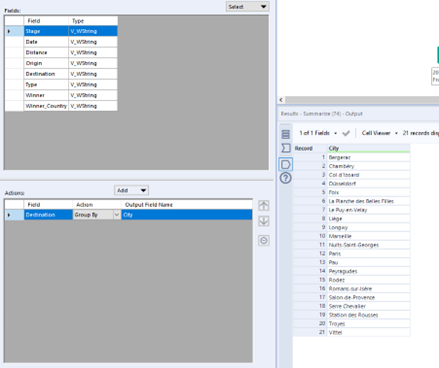The image size is (439, 368).
Task: Select the Peyragudes result cell
Action: 368,271
